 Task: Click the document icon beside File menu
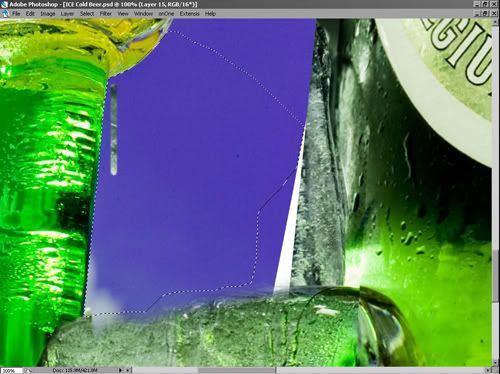point(5,14)
